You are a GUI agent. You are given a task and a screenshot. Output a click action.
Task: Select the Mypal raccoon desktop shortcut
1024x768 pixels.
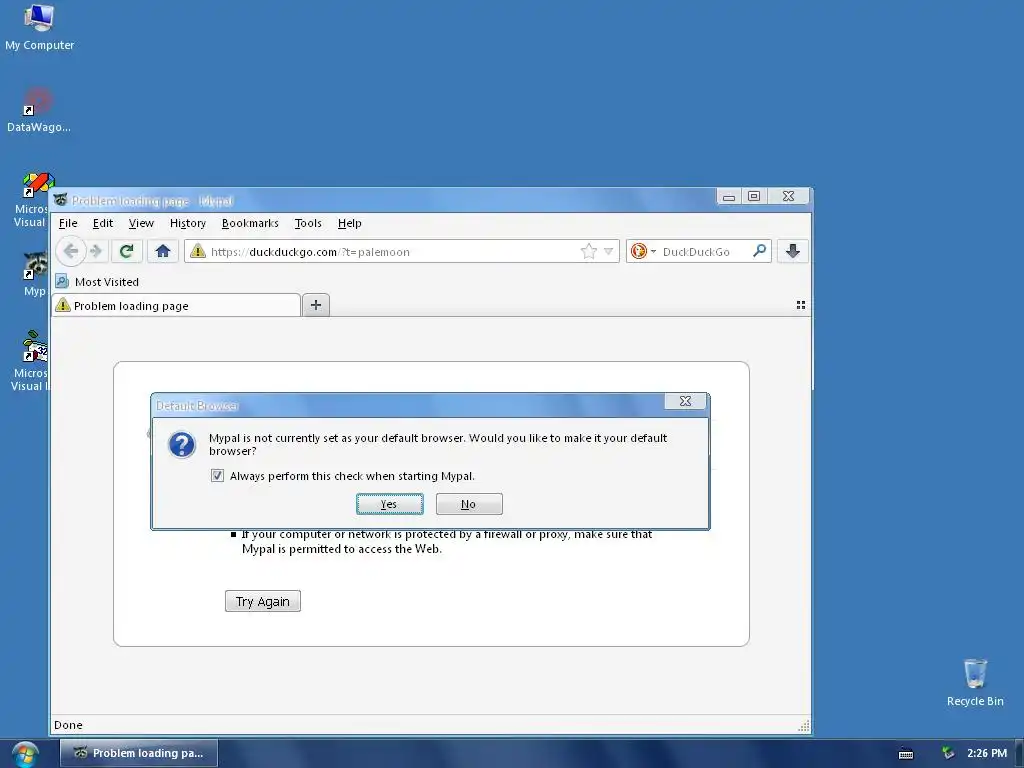pyautogui.click(x=35, y=274)
